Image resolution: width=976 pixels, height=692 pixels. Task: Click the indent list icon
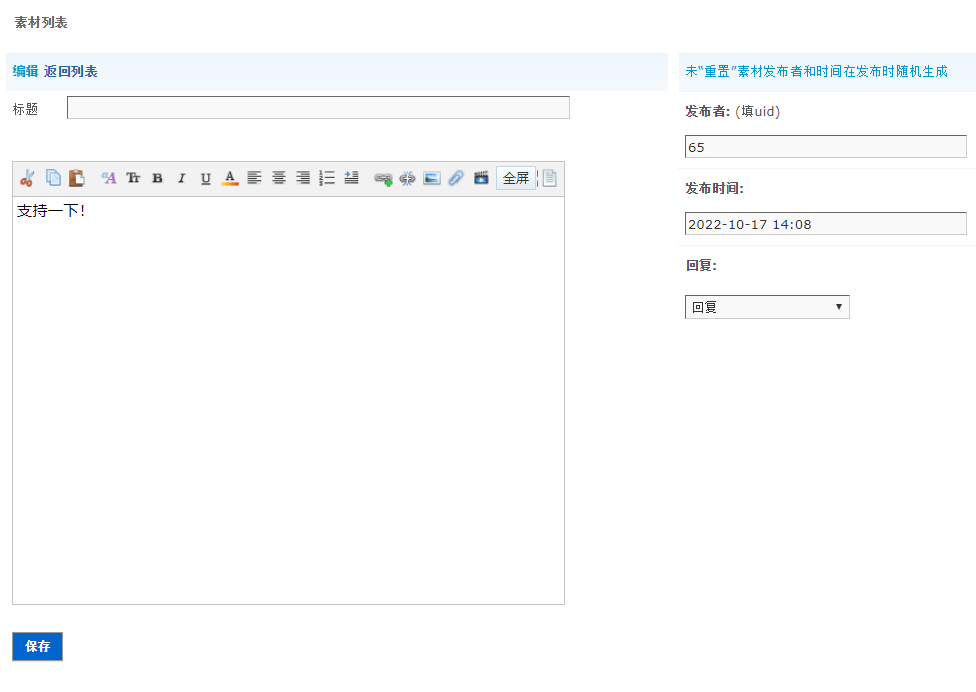click(352, 178)
